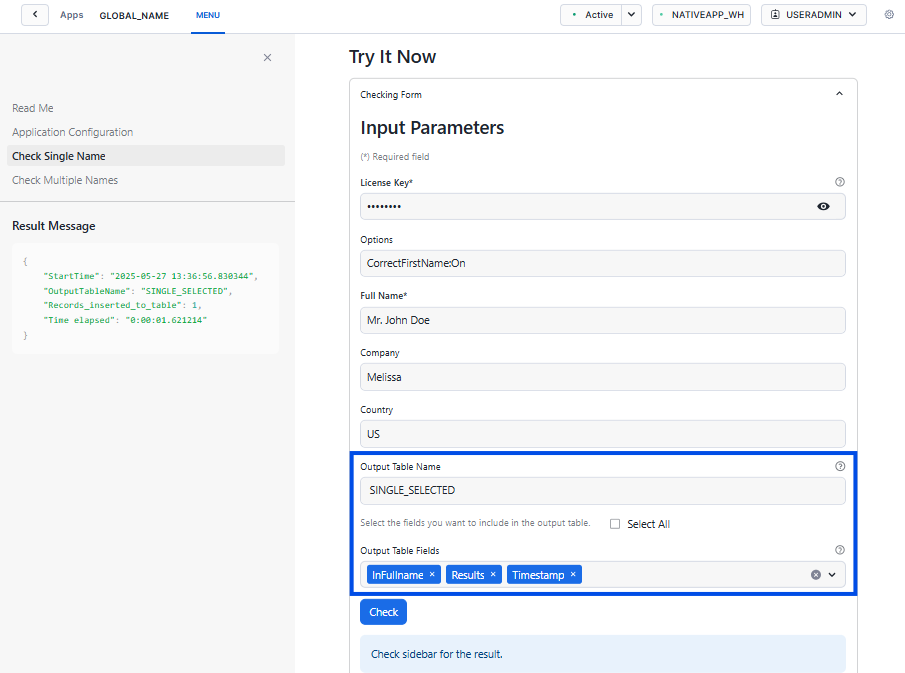Click the Country input field
Screen dimensions: 905x673
point(603,434)
